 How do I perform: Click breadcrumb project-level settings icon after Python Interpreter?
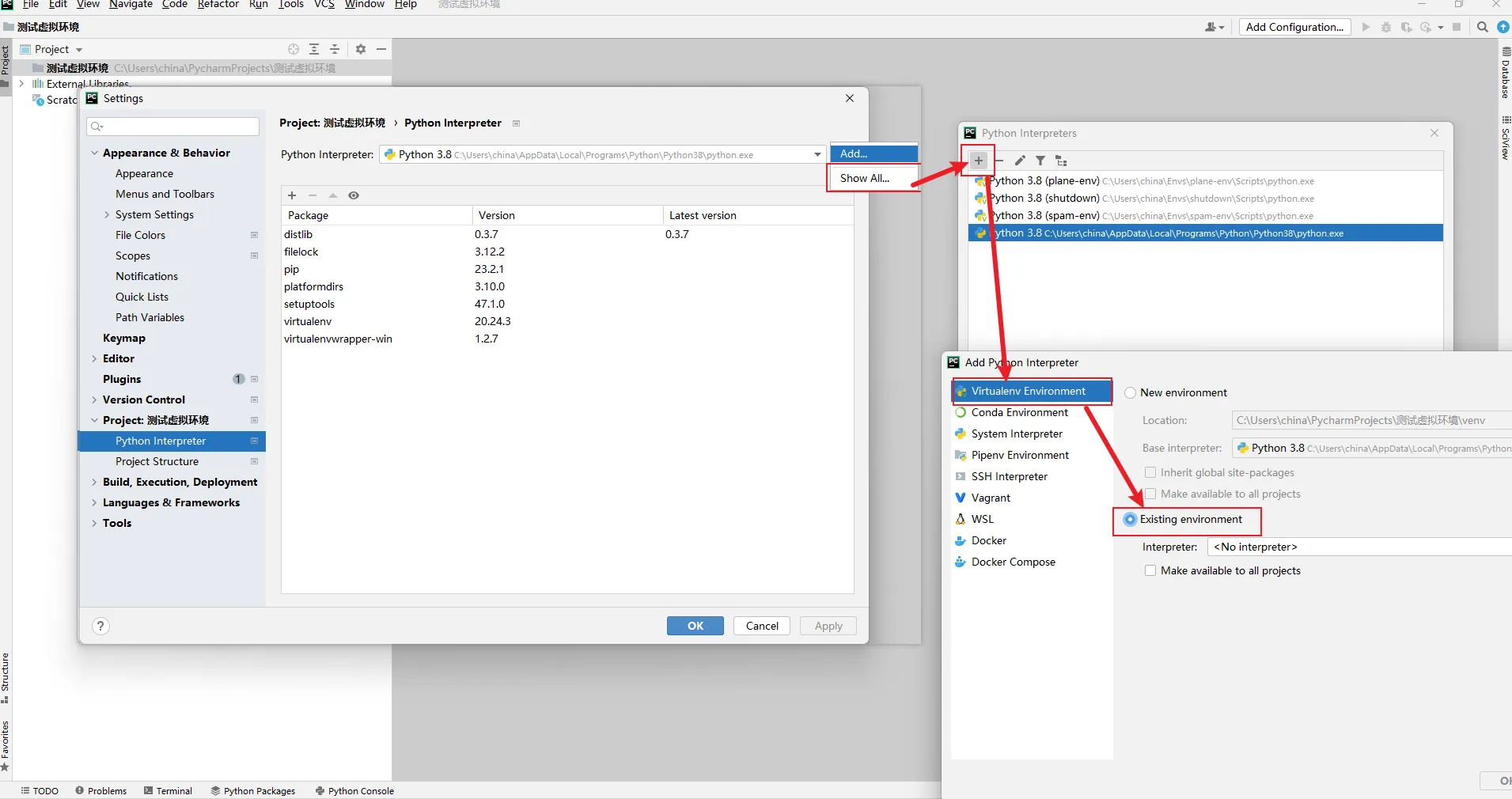pos(516,123)
